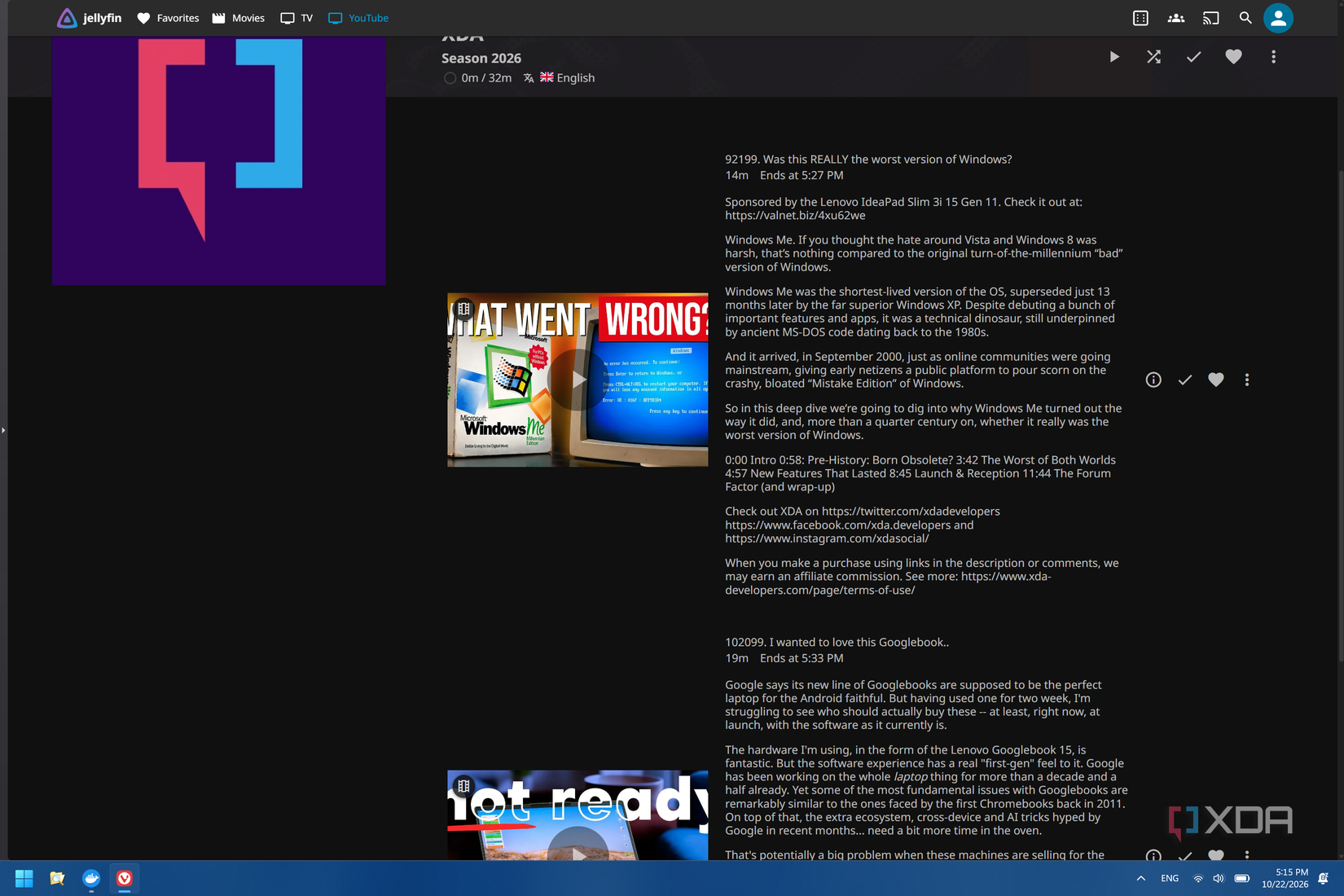Open the Quick Connect/queue grid icon
This screenshot has height=896, width=1344.
1140,18
